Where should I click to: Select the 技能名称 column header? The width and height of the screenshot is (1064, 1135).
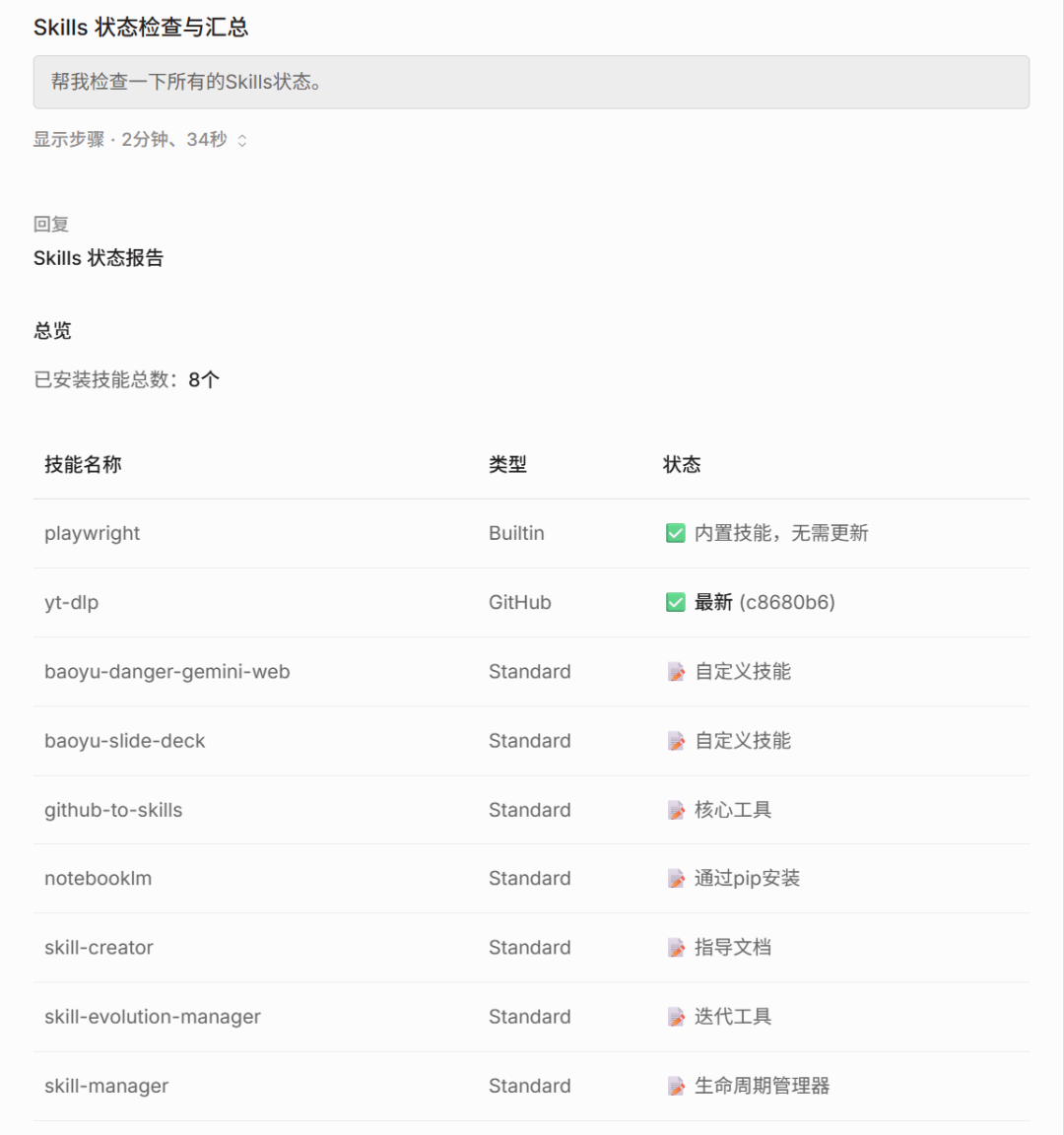[x=83, y=464]
